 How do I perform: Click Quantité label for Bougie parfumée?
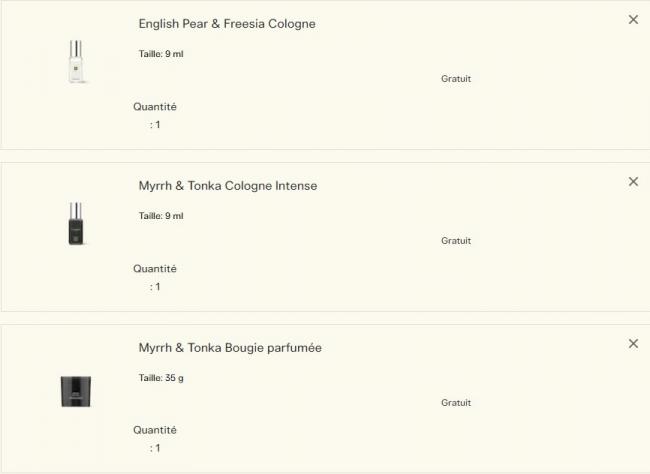[155, 431]
